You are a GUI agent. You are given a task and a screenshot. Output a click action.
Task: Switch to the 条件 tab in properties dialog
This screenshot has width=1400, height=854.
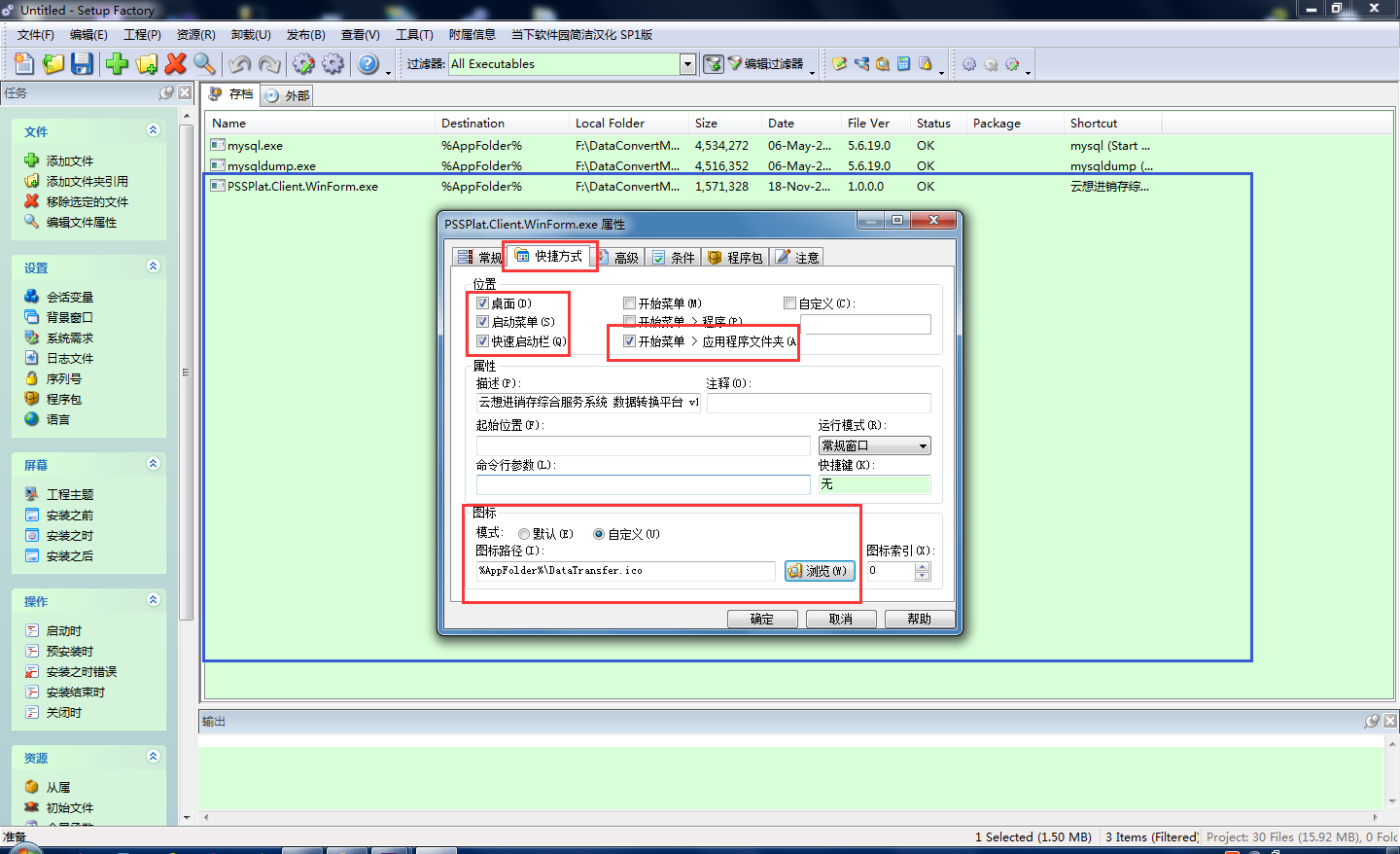click(x=674, y=257)
